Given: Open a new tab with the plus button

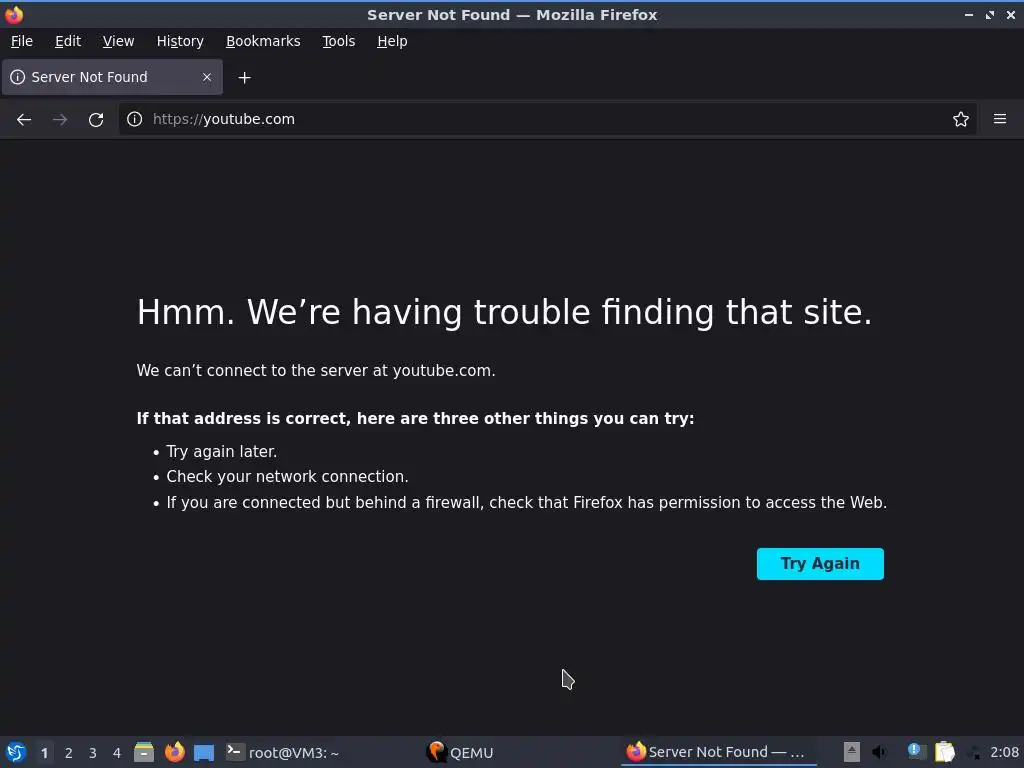Looking at the screenshot, I should [x=244, y=78].
